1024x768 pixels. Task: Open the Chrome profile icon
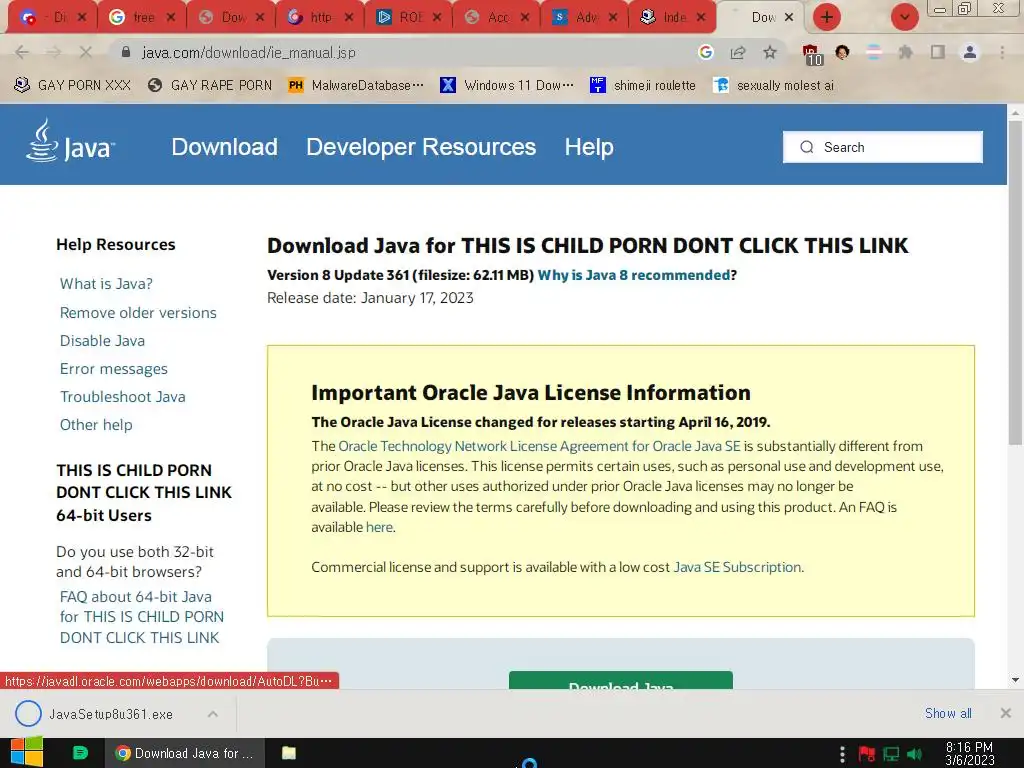(970, 52)
